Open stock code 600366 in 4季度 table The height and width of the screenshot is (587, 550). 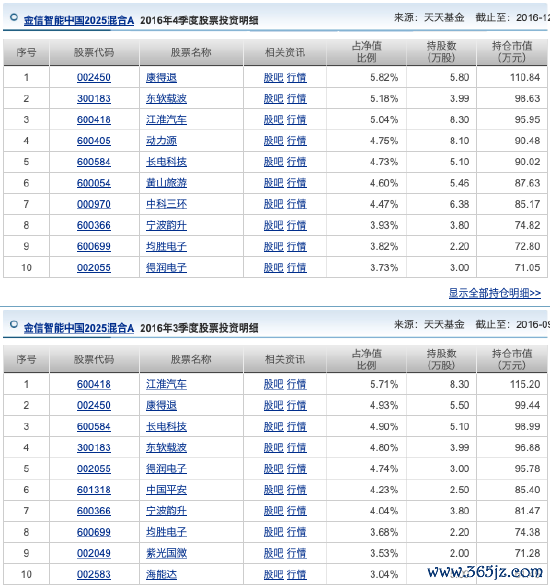coord(94,225)
